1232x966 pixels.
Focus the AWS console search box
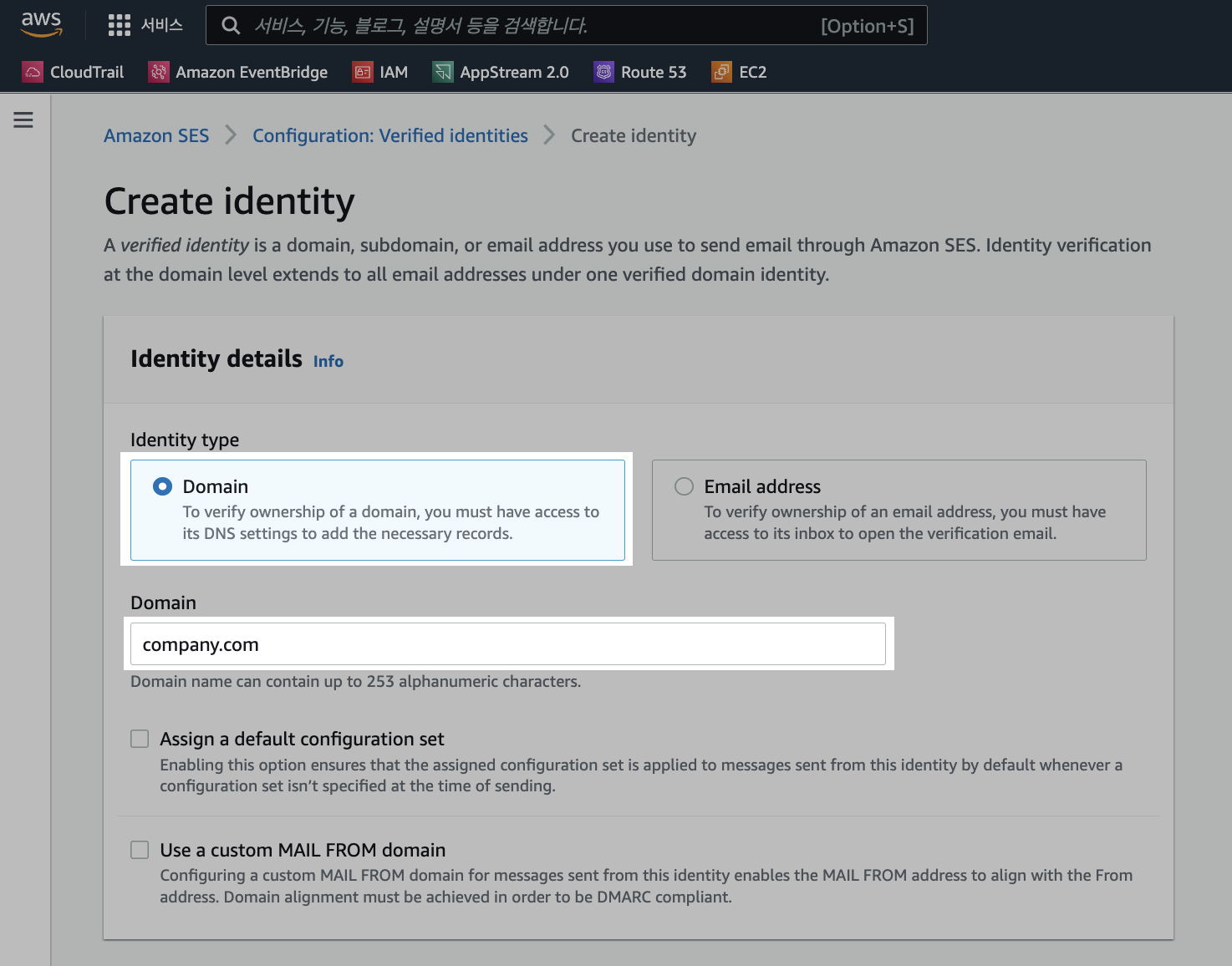tap(535, 26)
